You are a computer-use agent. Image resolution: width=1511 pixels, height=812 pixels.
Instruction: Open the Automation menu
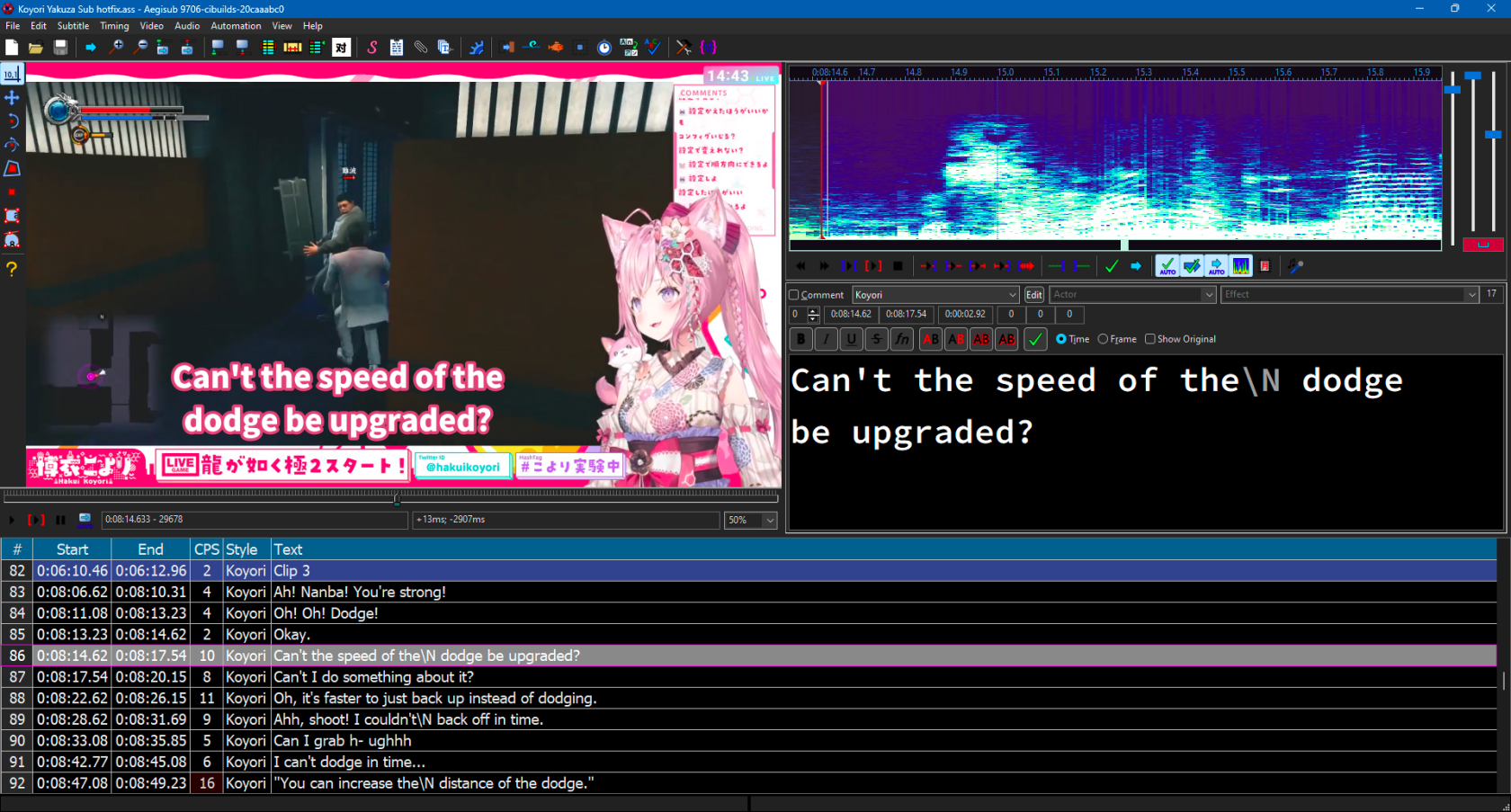coord(236,26)
